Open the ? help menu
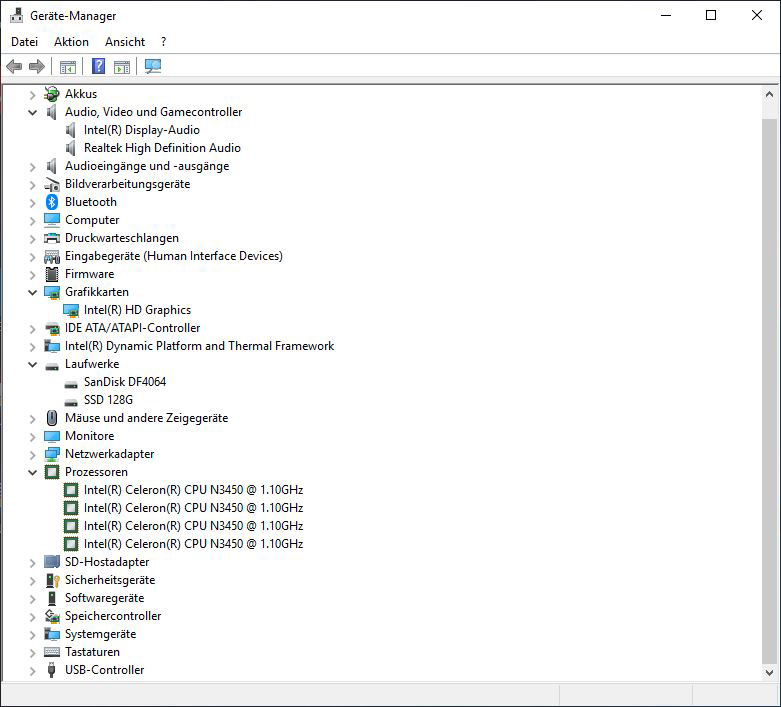The image size is (781, 707). [163, 42]
